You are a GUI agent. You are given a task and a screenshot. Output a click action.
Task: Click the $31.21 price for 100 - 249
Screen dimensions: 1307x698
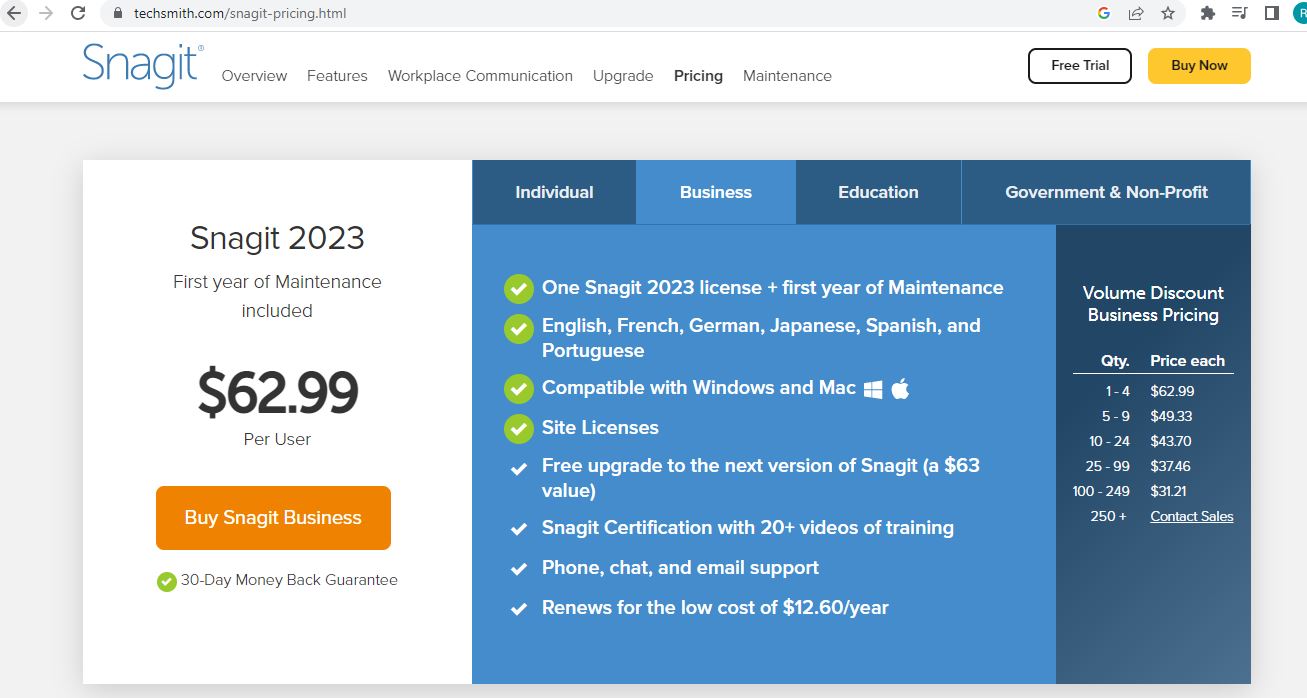[1170, 491]
